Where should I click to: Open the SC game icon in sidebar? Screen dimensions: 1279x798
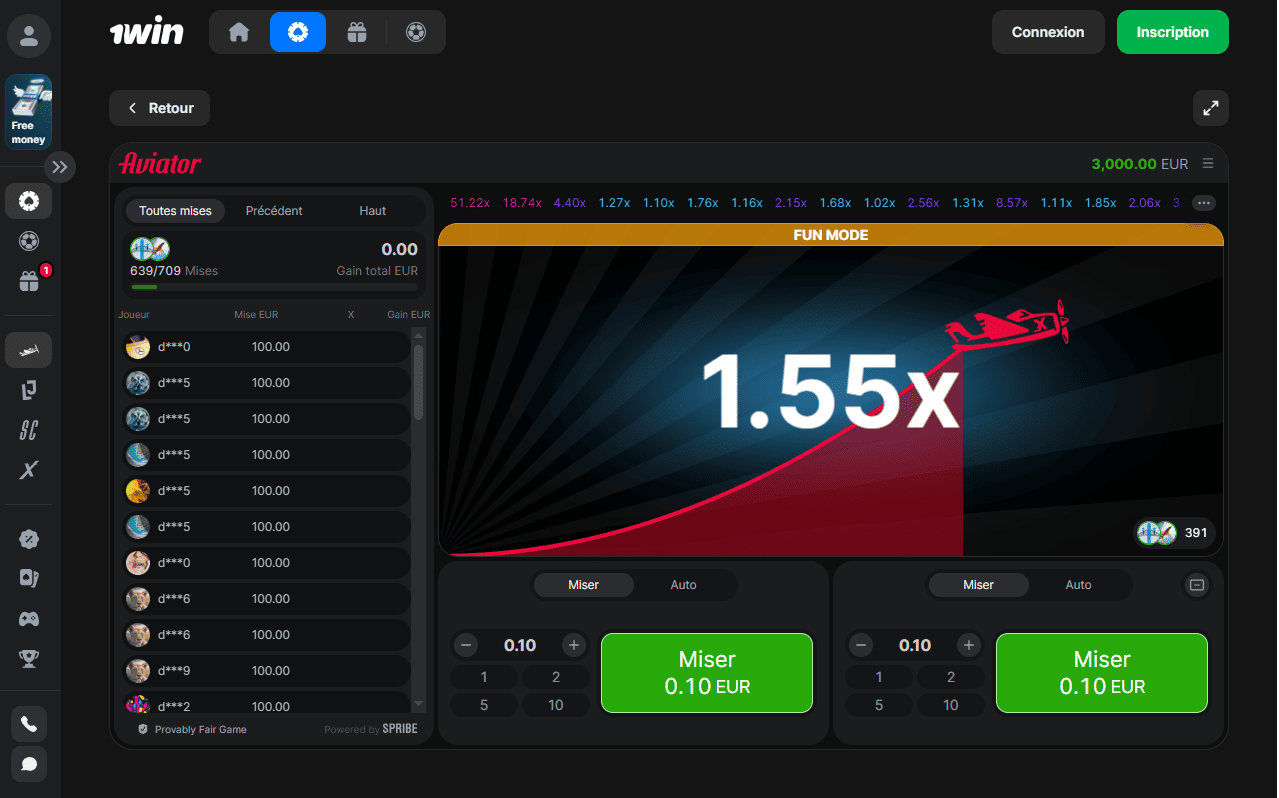29,430
